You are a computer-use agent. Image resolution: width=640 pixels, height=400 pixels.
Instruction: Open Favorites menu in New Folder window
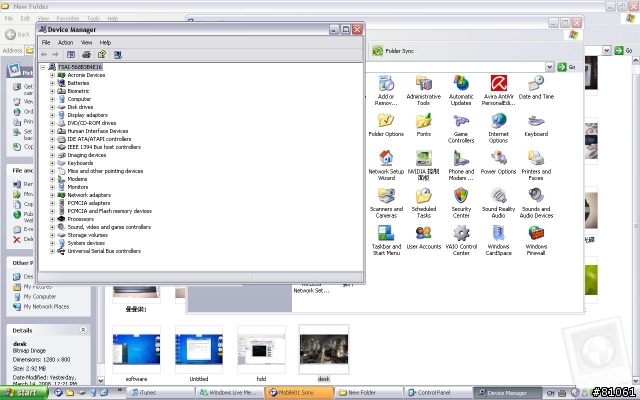click(x=68, y=18)
